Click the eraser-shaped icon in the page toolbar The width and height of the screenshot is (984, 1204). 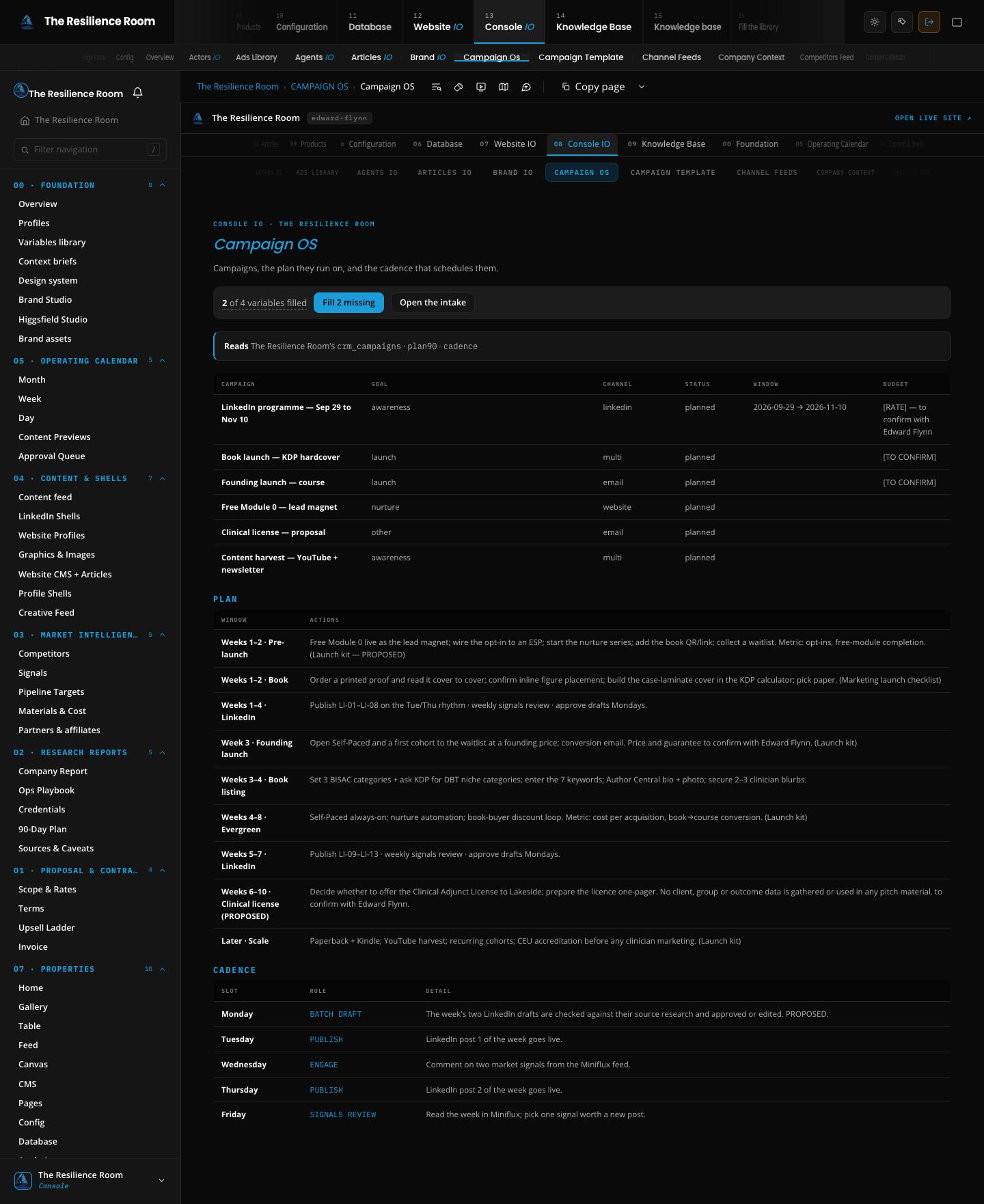coord(459,87)
